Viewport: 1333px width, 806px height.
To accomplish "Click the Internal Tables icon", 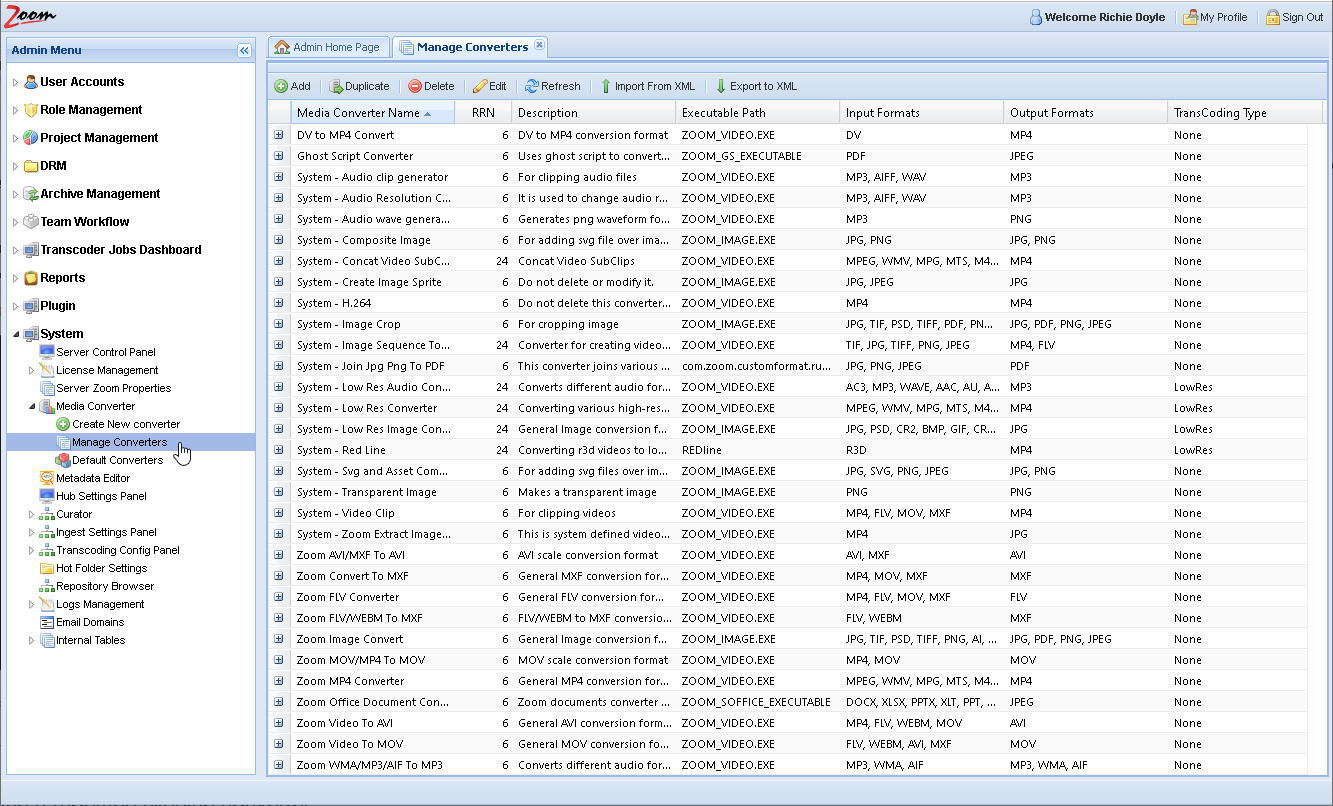I will coord(47,640).
